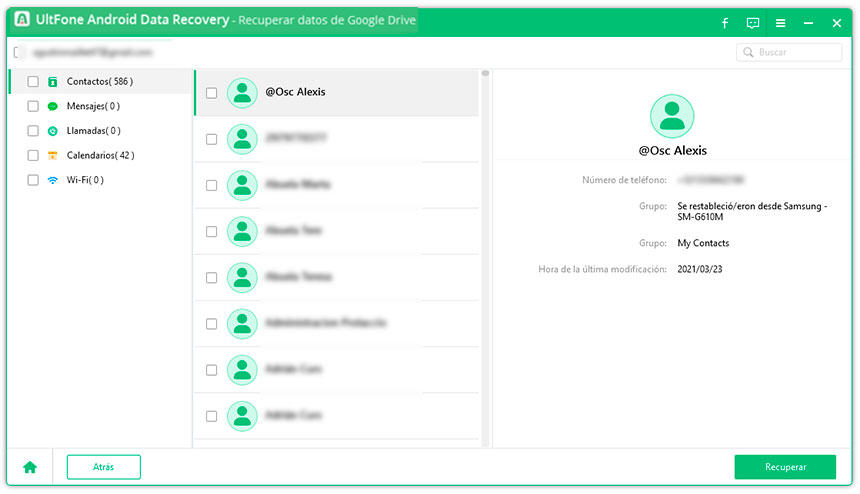The height and width of the screenshot is (494, 860).
Task: Tick the fifth contact row checkbox
Action: 211,277
